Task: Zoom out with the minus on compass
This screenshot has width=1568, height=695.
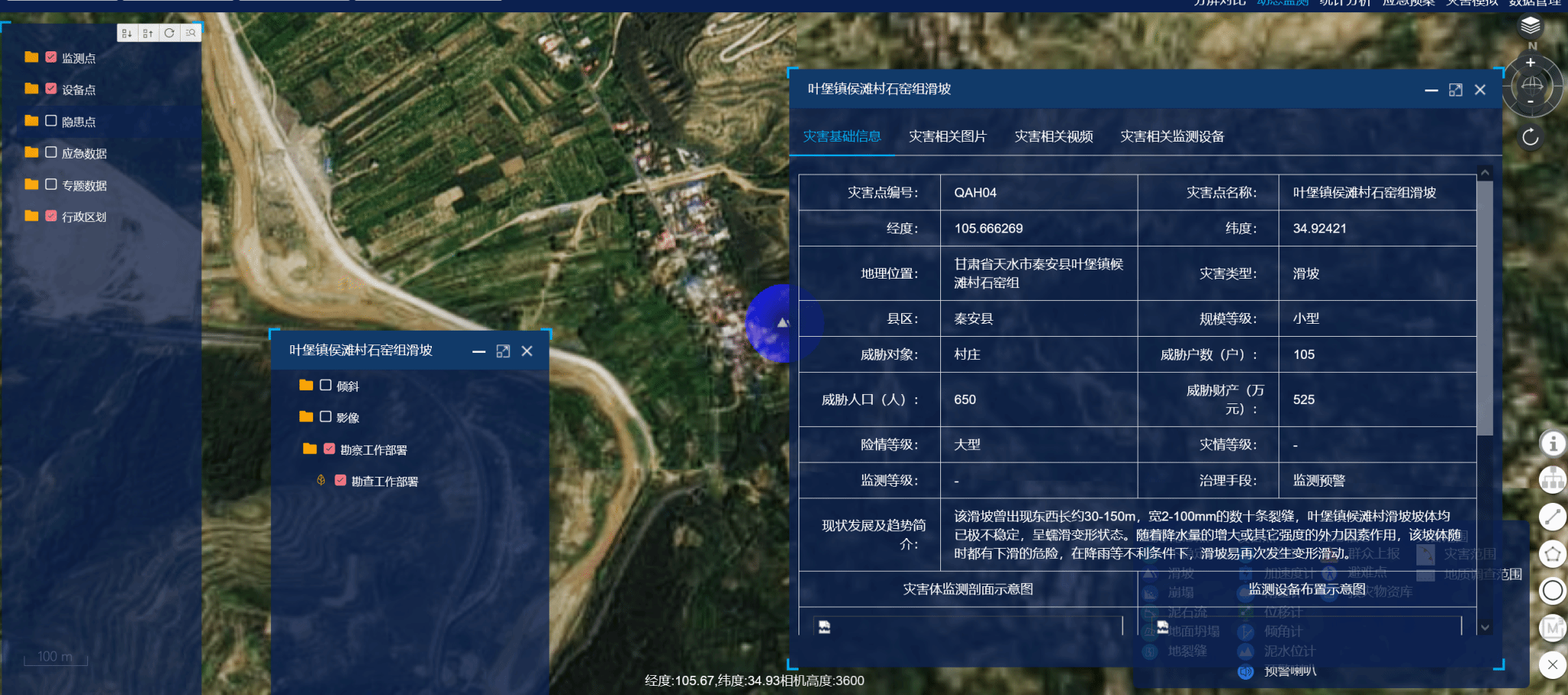Action: coord(1530,102)
